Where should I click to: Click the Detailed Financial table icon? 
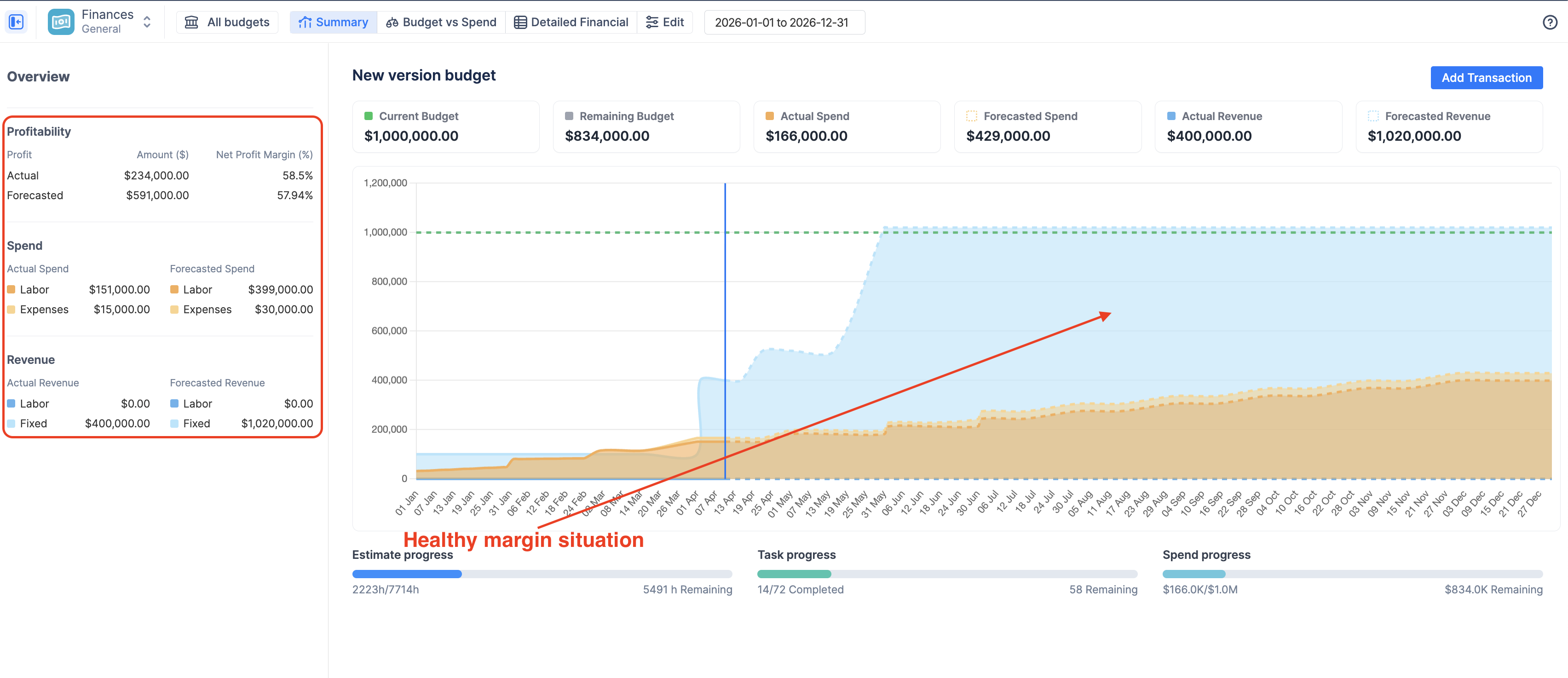[520, 22]
